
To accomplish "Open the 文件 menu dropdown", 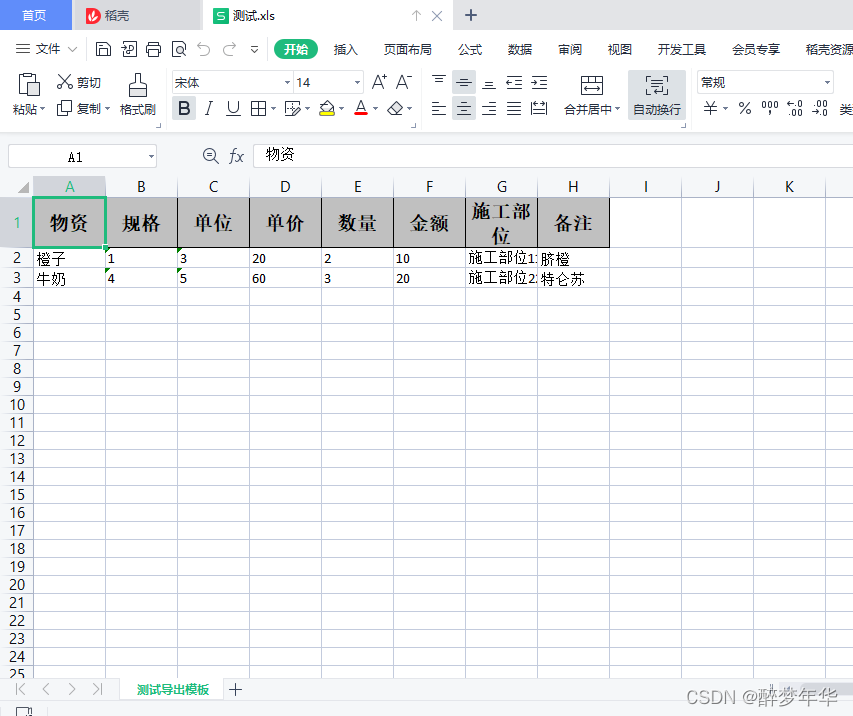I will click(x=46, y=49).
